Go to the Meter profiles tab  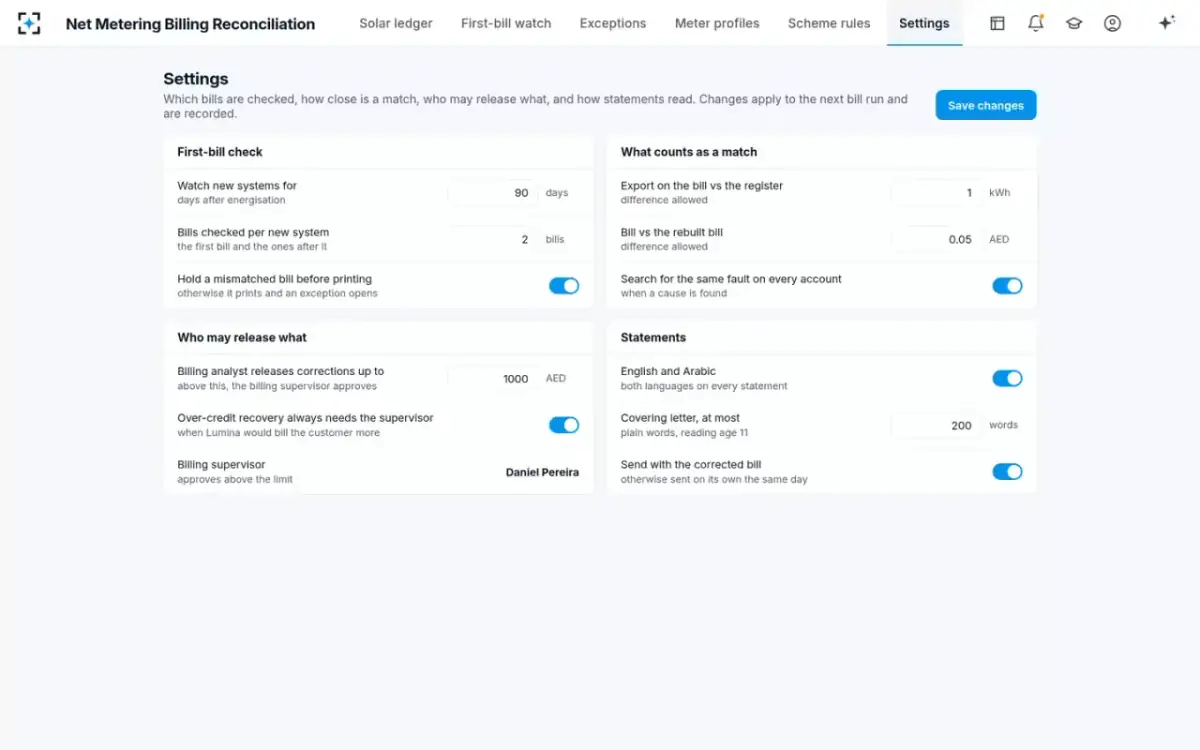[717, 23]
